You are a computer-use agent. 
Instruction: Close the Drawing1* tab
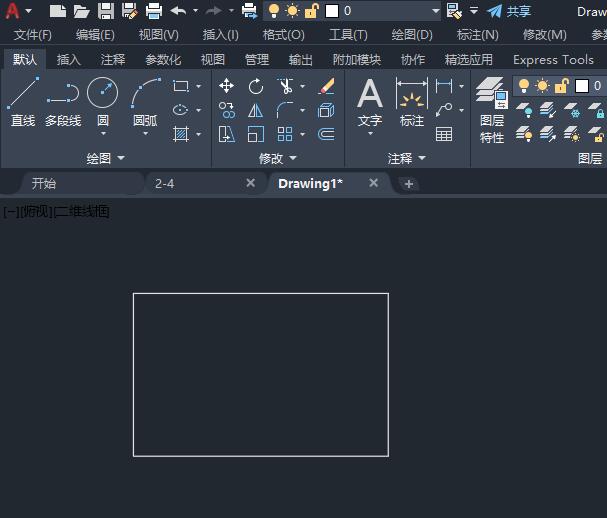[373, 183]
